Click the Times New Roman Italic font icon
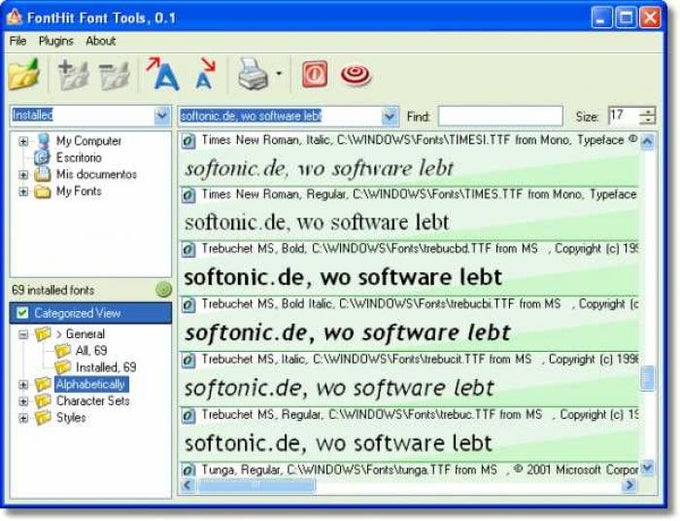Screen dimensions: 680x521 188,141
